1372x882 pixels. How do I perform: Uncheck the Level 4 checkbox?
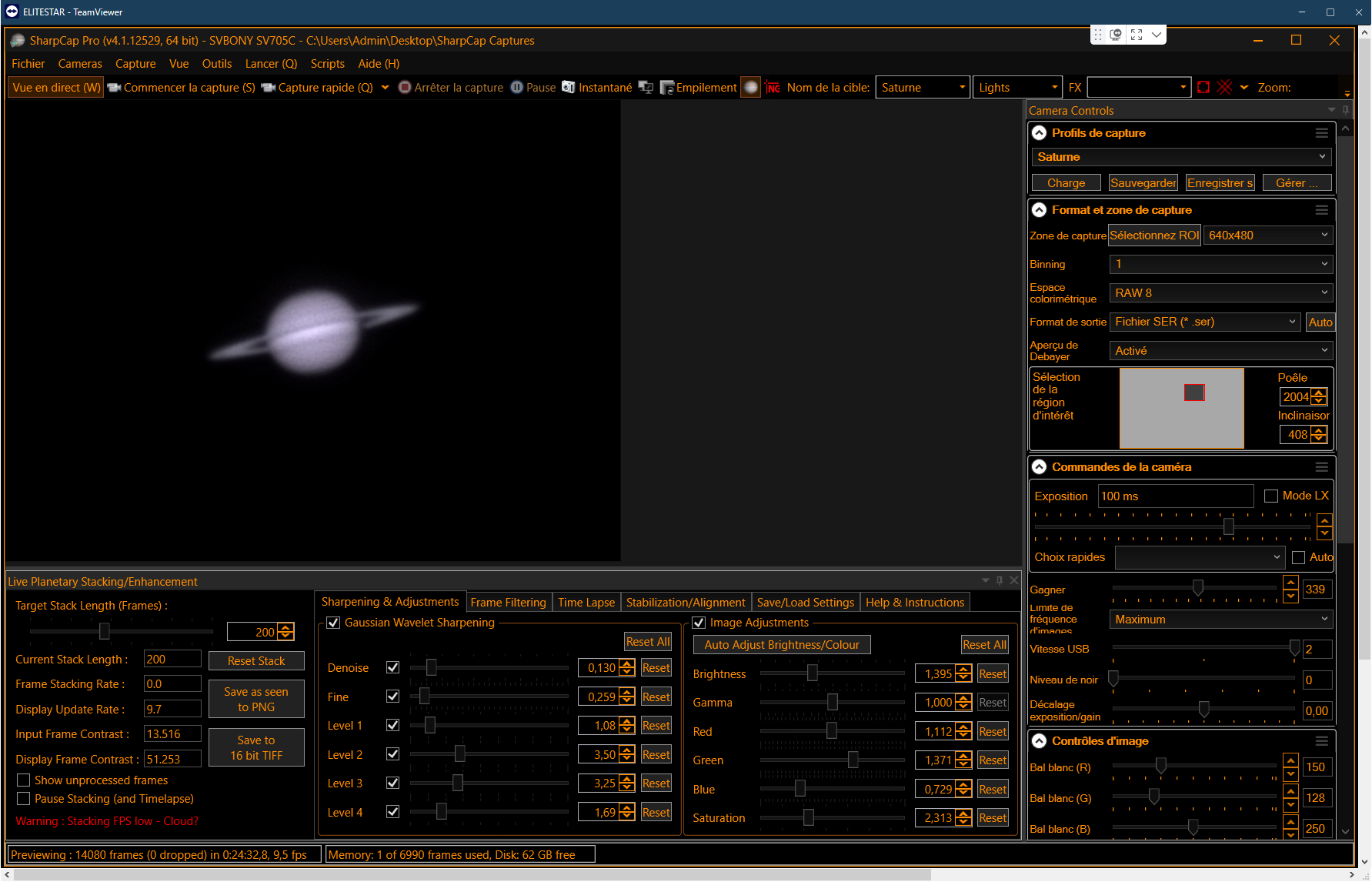[392, 812]
